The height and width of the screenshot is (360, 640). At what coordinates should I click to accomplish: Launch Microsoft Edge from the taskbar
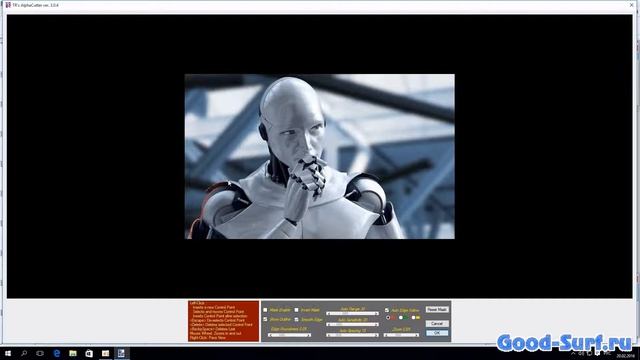56,353
